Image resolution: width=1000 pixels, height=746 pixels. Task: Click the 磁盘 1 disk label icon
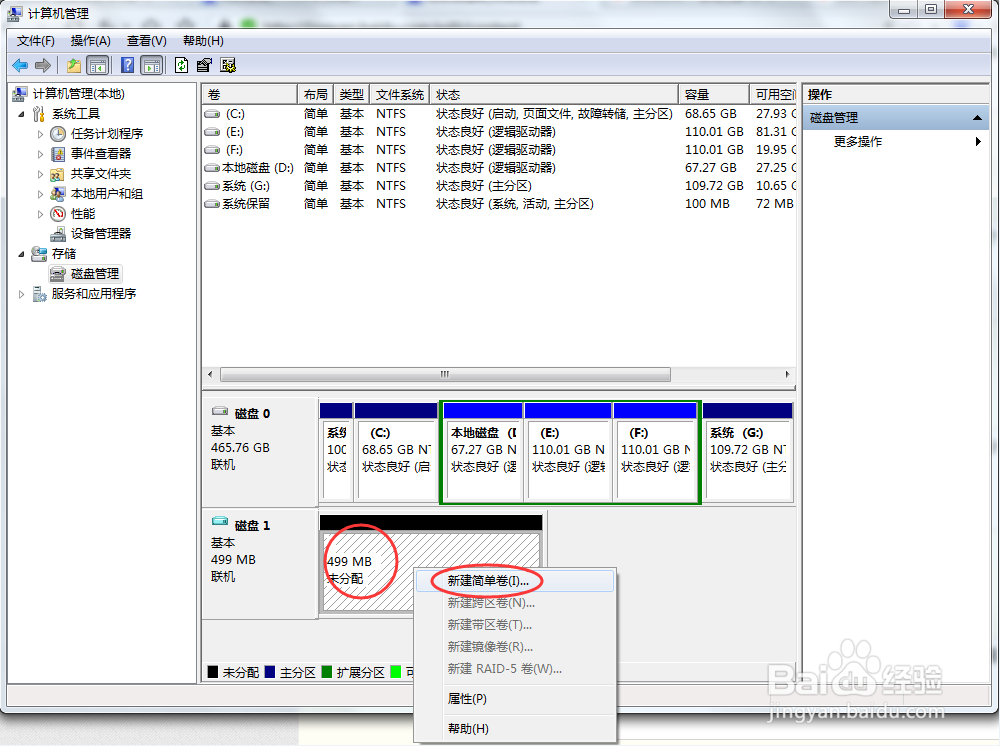[x=220, y=522]
